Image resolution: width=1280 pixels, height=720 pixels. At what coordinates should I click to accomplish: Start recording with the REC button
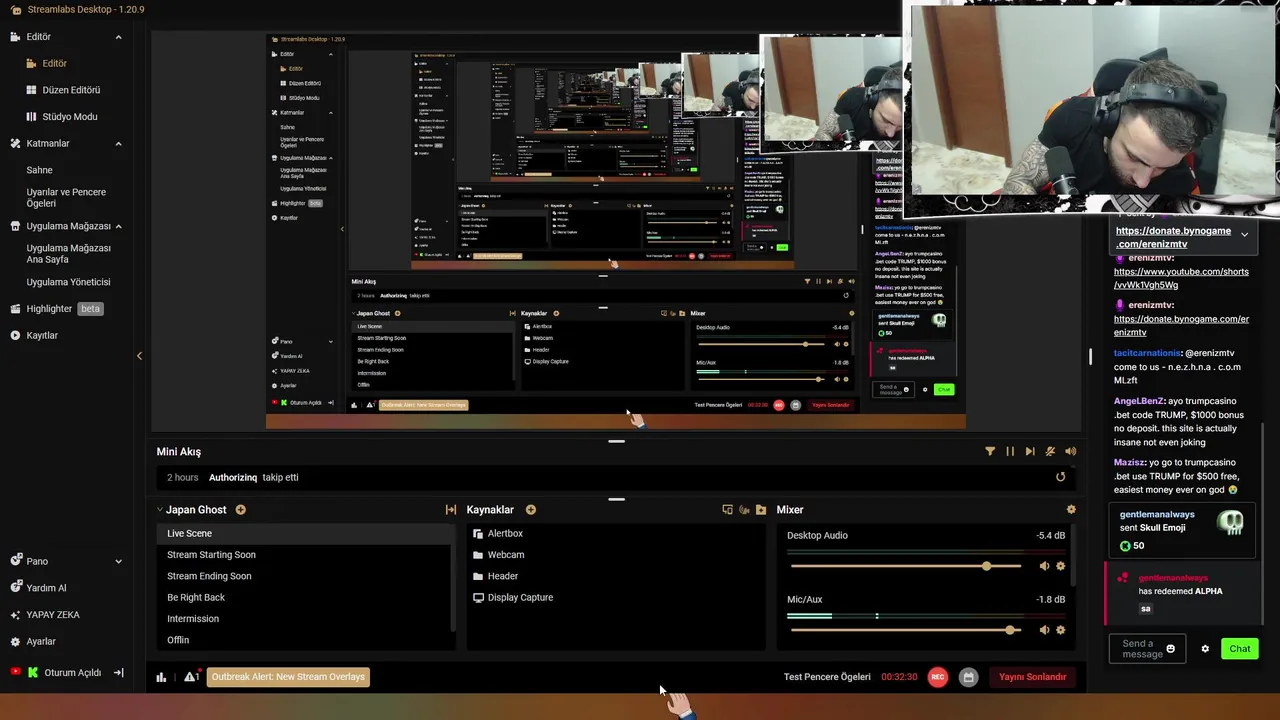tap(938, 677)
